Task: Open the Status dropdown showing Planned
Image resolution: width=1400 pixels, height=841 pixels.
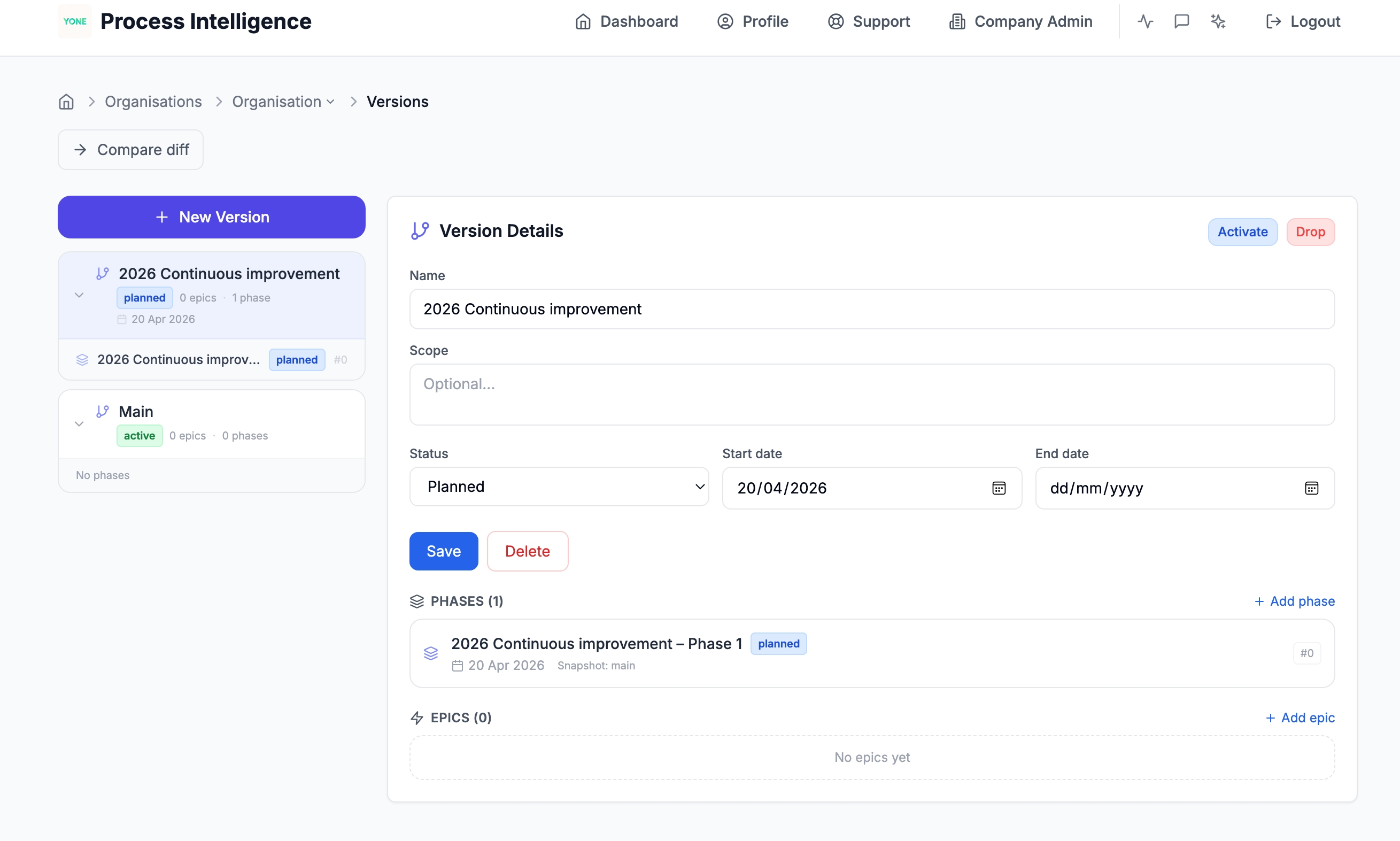Action: coord(559,487)
